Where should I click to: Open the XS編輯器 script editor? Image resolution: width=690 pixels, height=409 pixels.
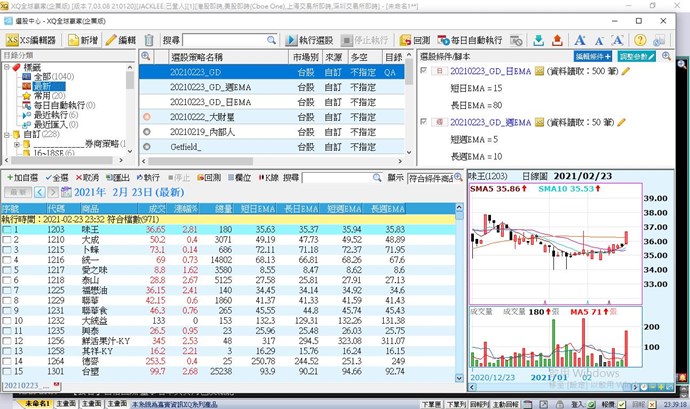[31, 39]
